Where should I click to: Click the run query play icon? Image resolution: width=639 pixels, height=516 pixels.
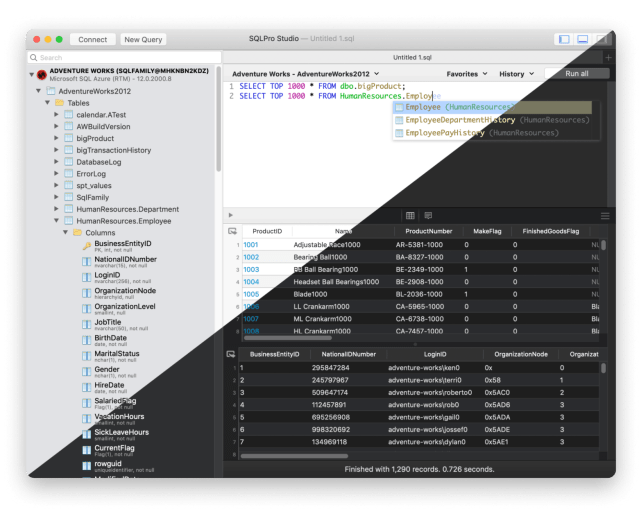coord(231,215)
